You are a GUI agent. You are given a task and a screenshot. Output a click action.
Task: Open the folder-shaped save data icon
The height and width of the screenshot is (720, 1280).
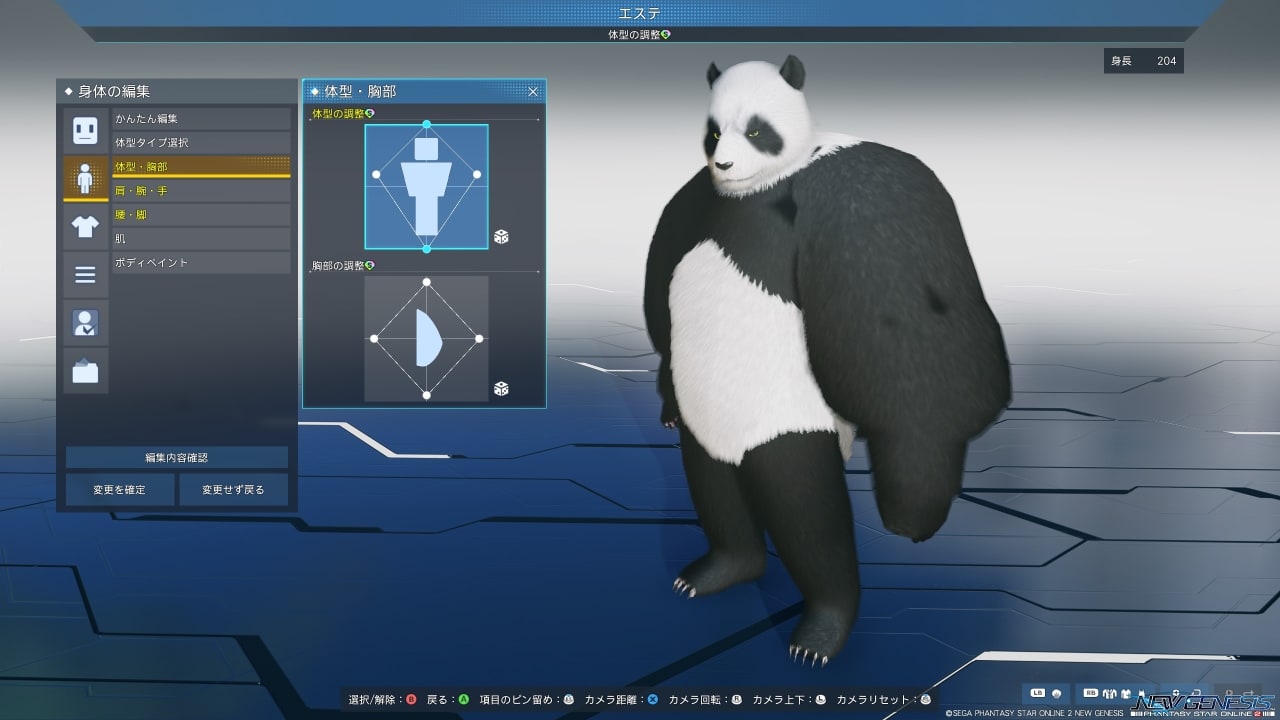coord(85,371)
